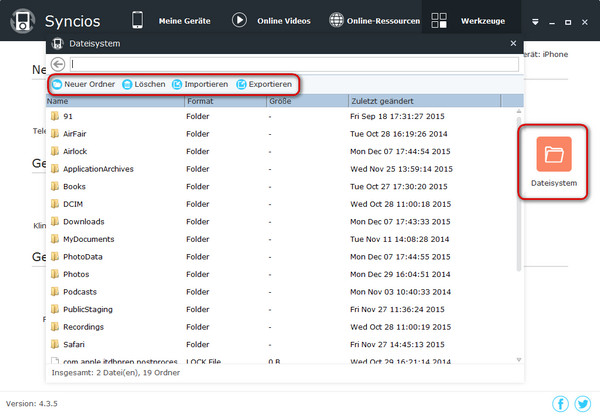Select the PhotoData folder icon
This screenshot has width=600, height=417.
click(x=55, y=256)
